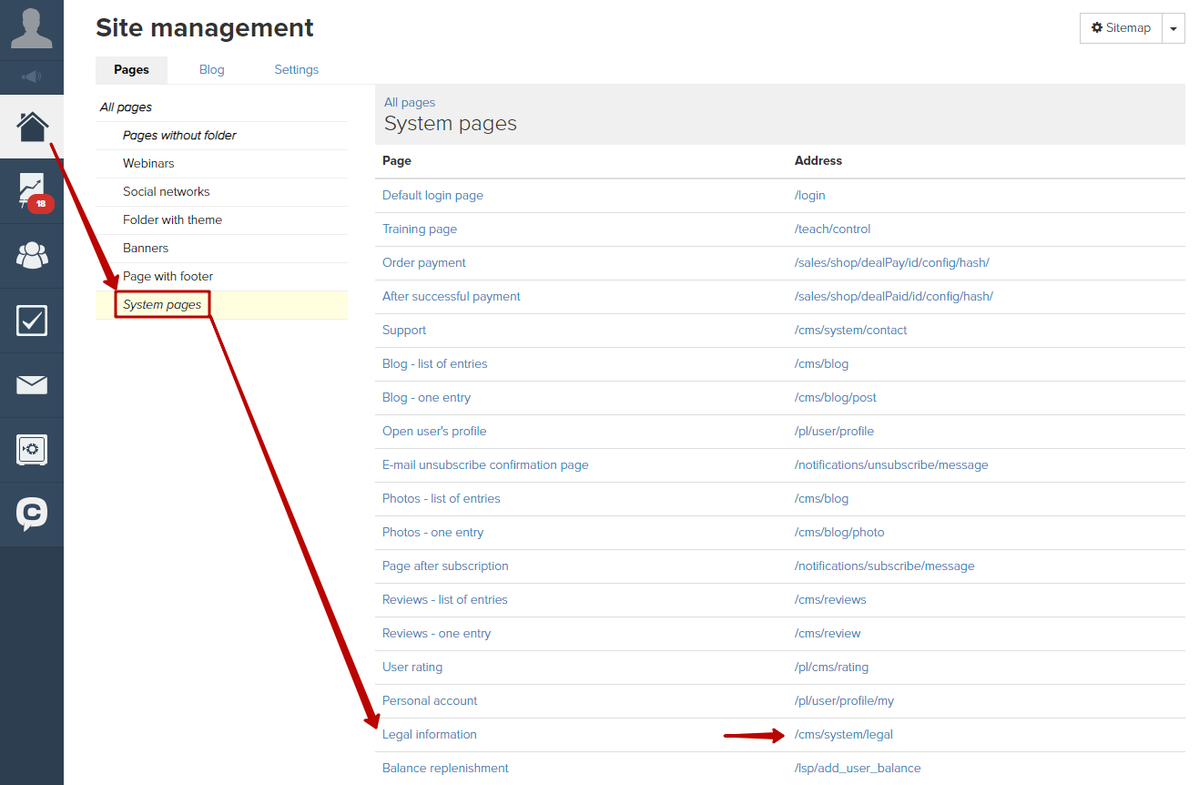Switch to the Settings tab
This screenshot has width=1199, height=785.
tap(297, 70)
